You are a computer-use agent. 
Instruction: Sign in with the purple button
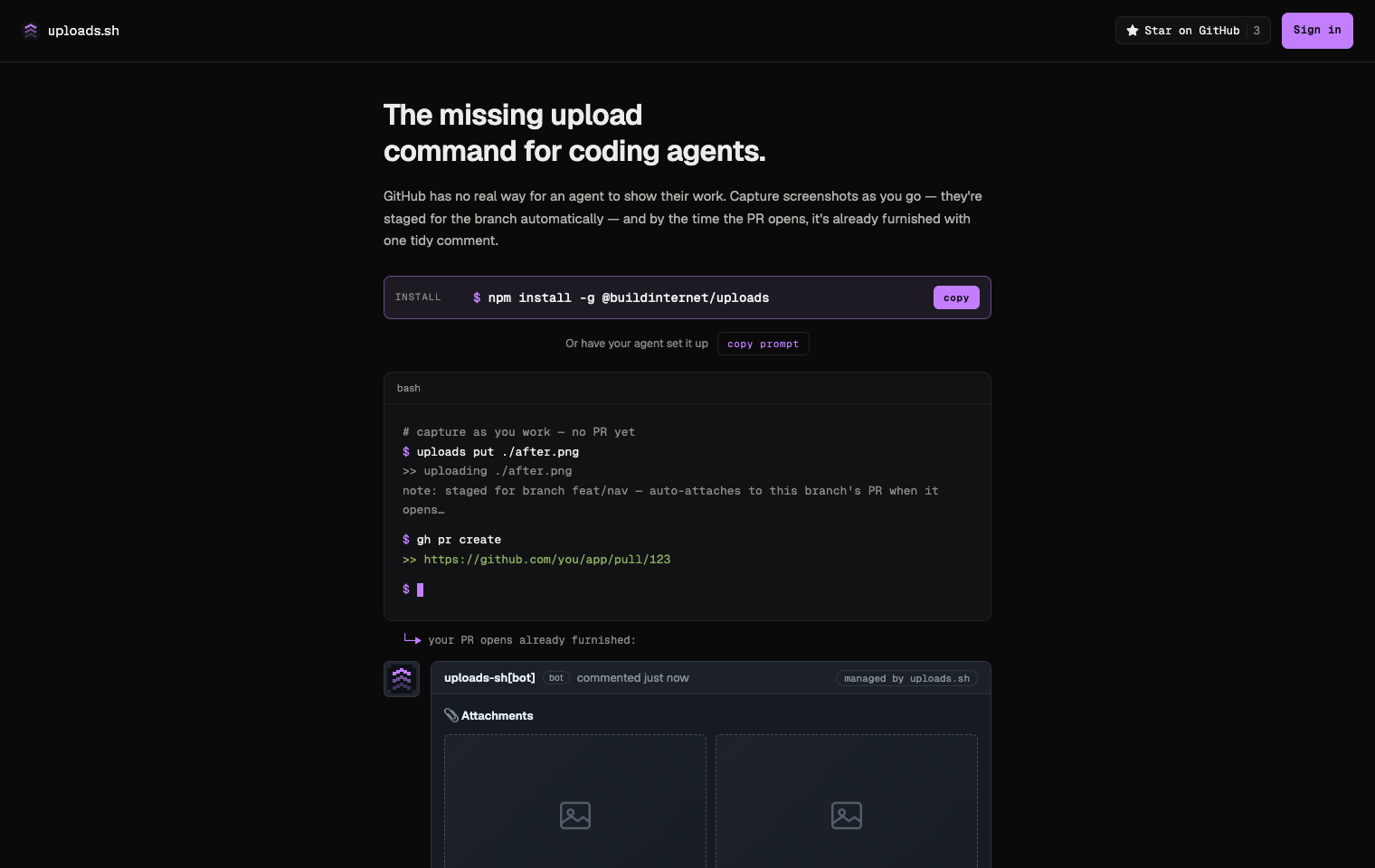(x=1317, y=31)
